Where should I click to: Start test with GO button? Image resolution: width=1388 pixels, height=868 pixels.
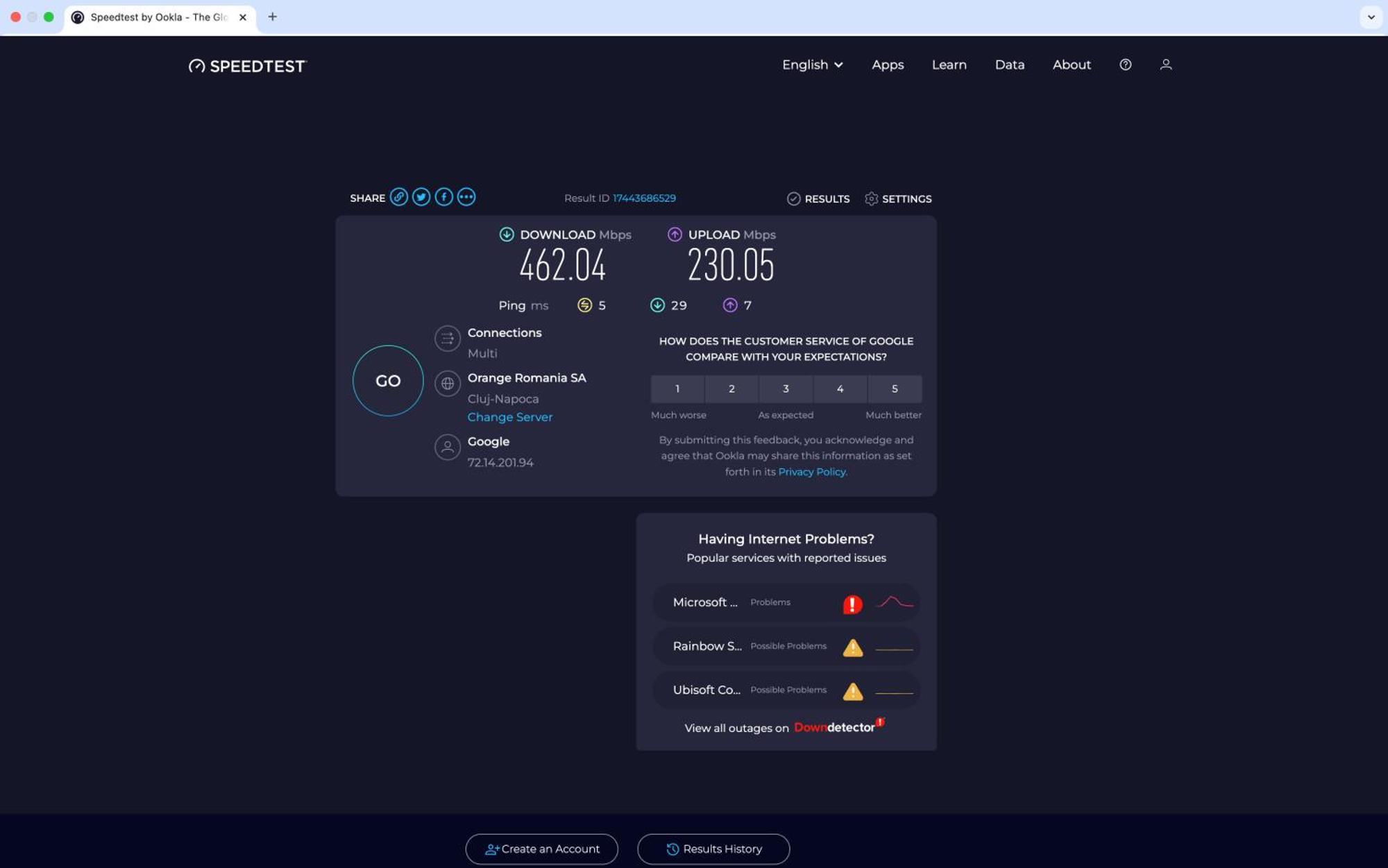(x=388, y=381)
